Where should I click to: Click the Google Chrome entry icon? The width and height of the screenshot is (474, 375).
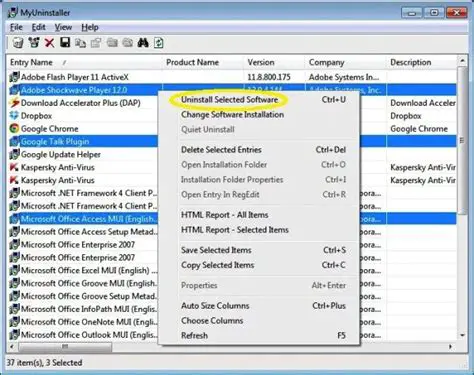14,129
